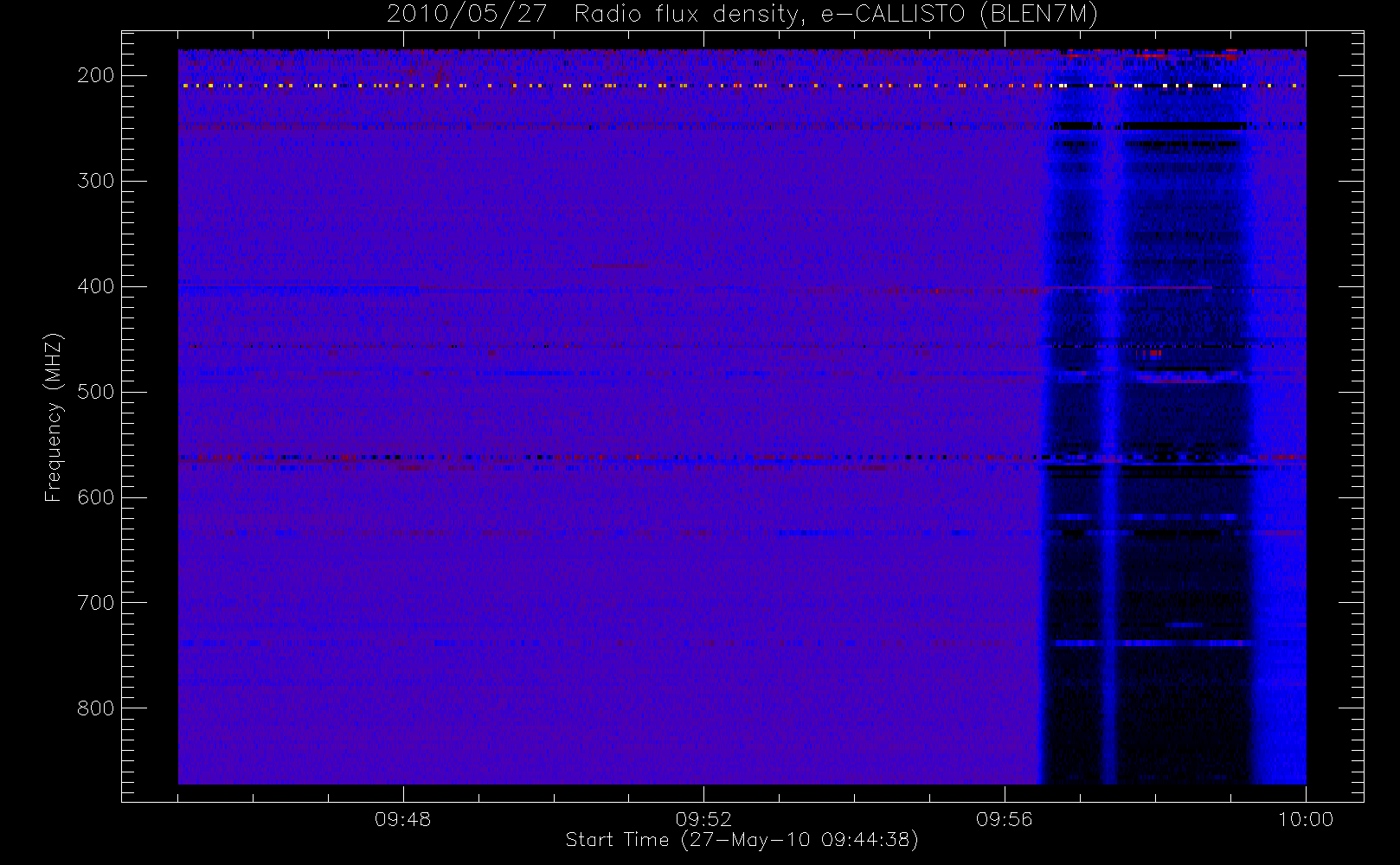
Task: Click the 'Start Time (27-May-10 09:44:38)' label
Action: tap(742, 840)
